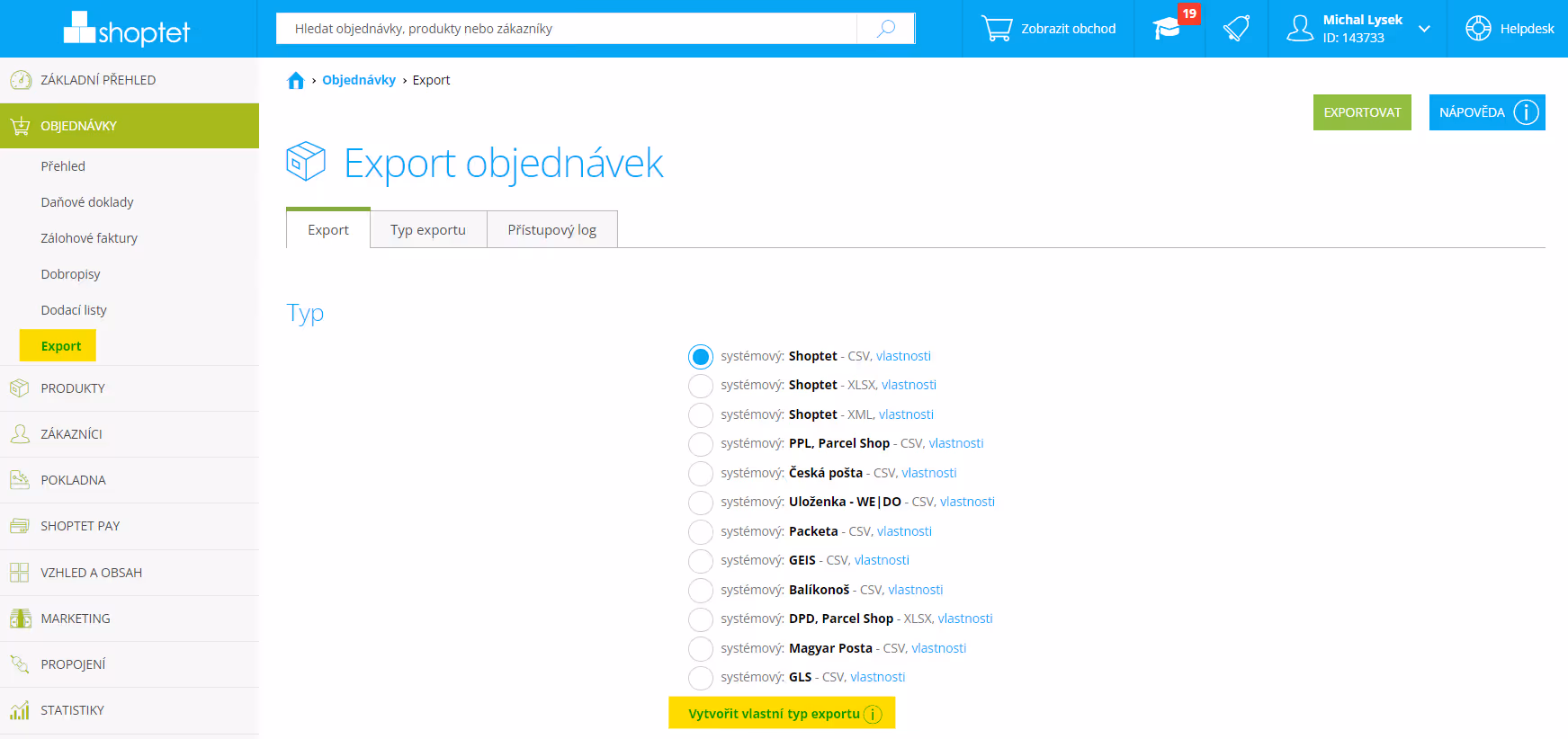Click the search magnifier icon
The image size is (1568, 739).
coord(886,28)
